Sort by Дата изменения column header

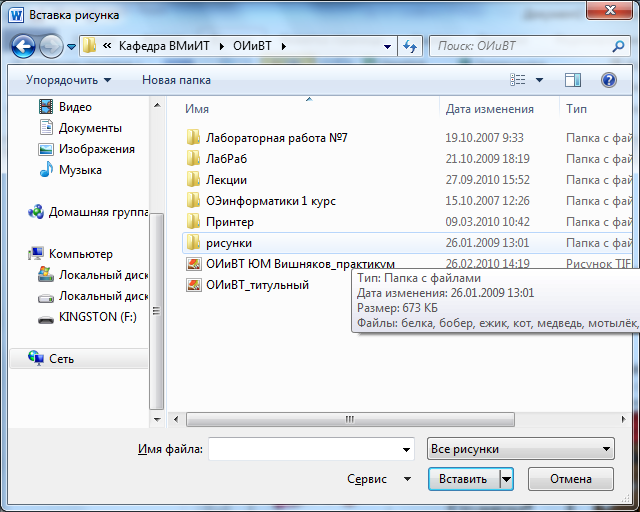[489, 109]
